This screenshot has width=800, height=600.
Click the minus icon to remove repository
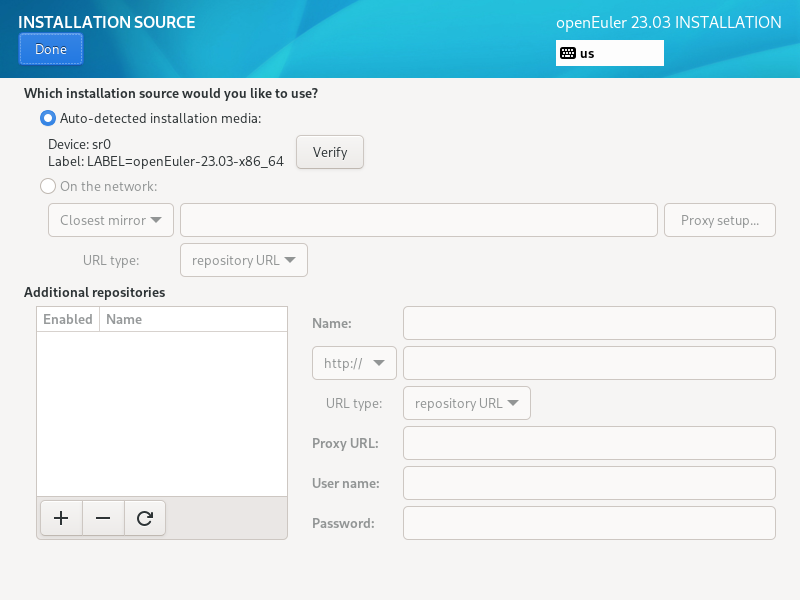point(103,518)
